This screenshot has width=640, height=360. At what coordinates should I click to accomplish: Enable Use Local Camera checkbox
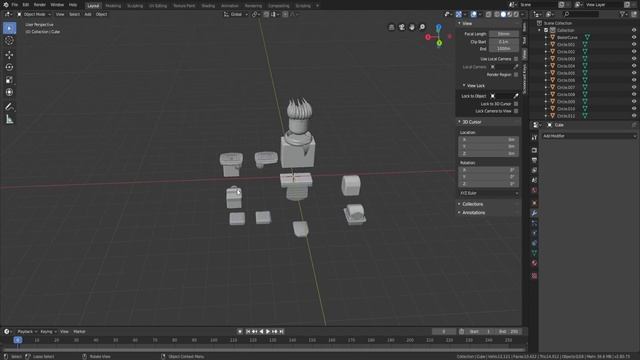pyautogui.click(x=516, y=59)
